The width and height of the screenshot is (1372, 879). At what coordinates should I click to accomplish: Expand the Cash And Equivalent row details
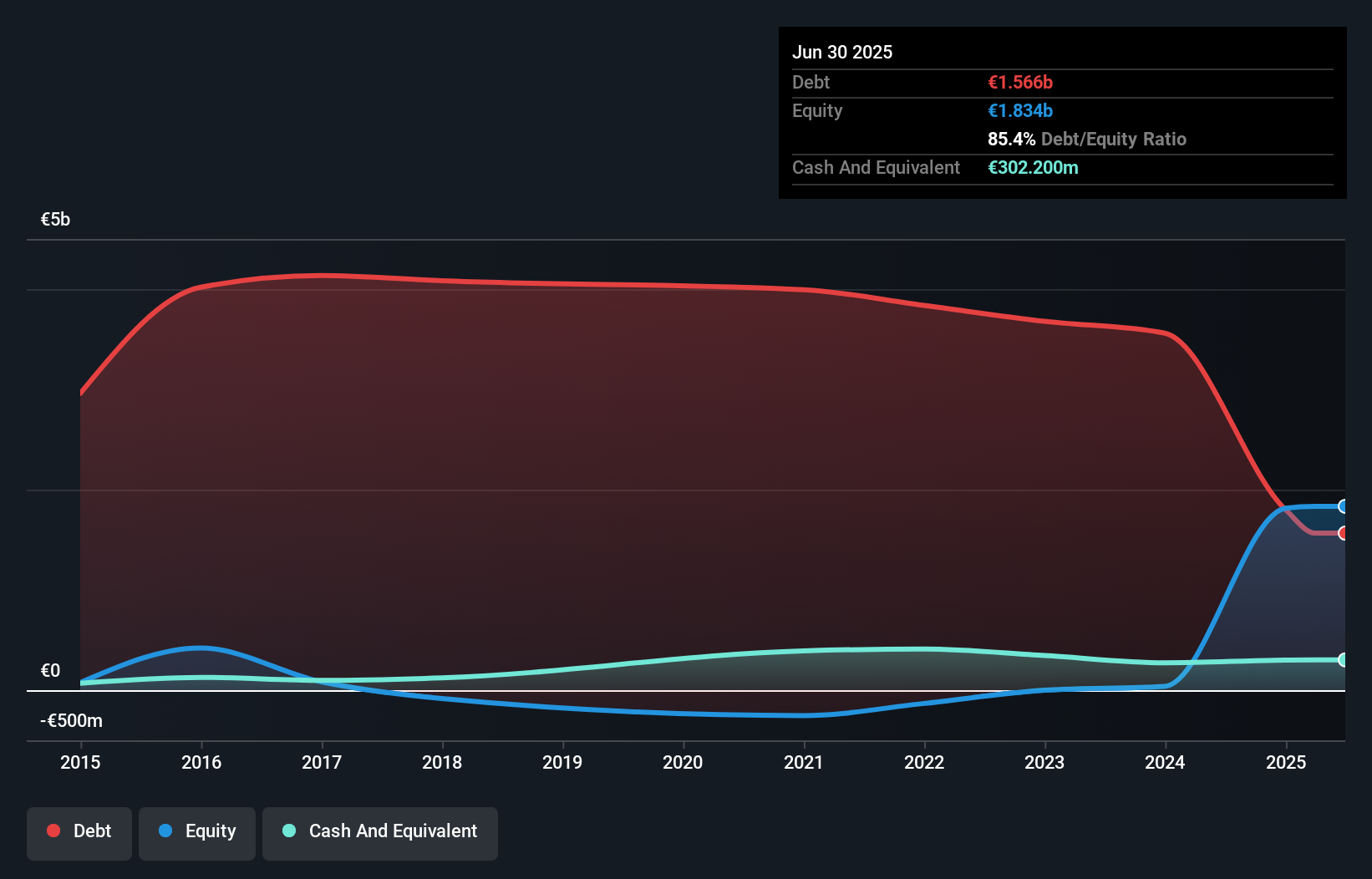click(875, 167)
